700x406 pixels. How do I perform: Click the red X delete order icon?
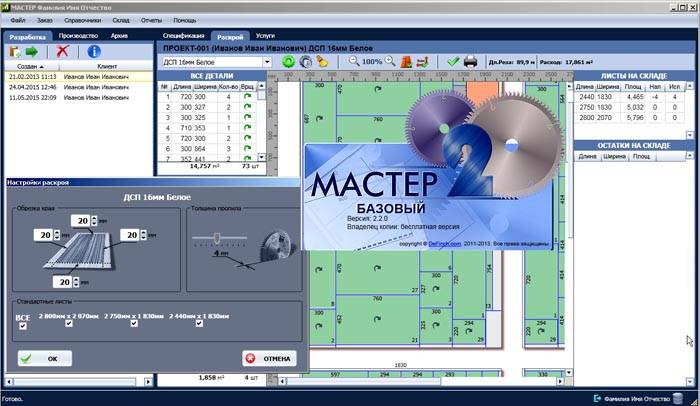tap(63, 50)
